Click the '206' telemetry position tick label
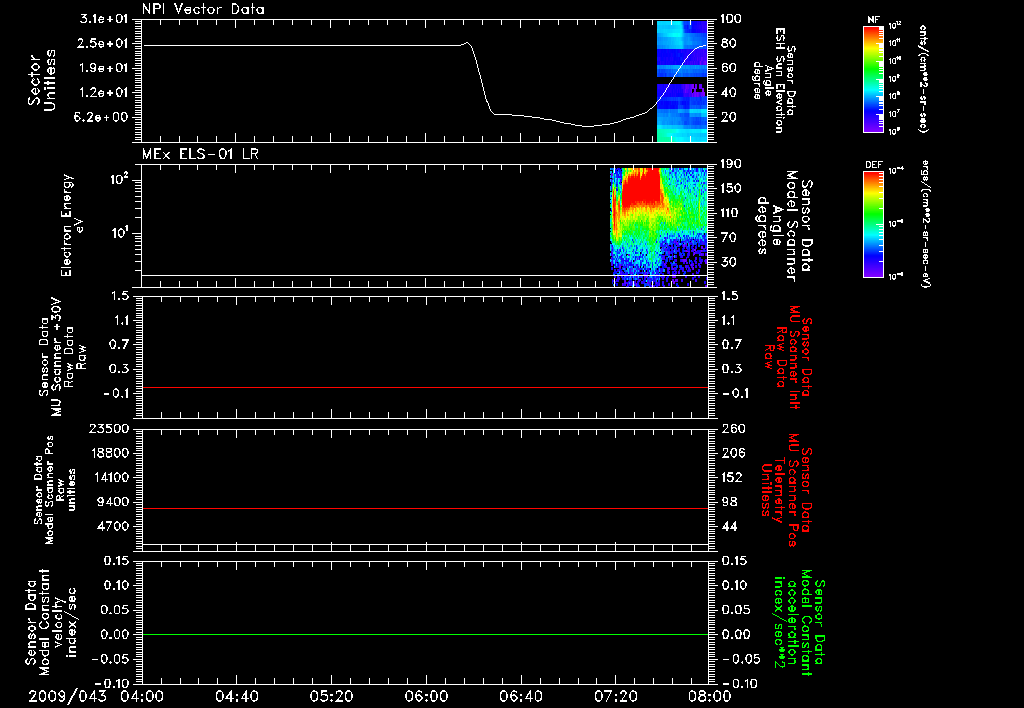 [x=732, y=453]
